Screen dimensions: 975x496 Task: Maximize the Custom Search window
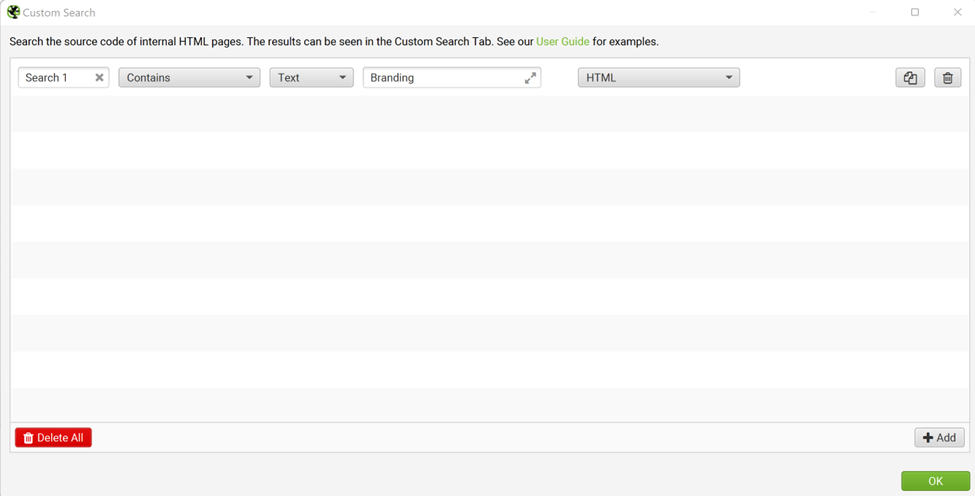pos(915,13)
